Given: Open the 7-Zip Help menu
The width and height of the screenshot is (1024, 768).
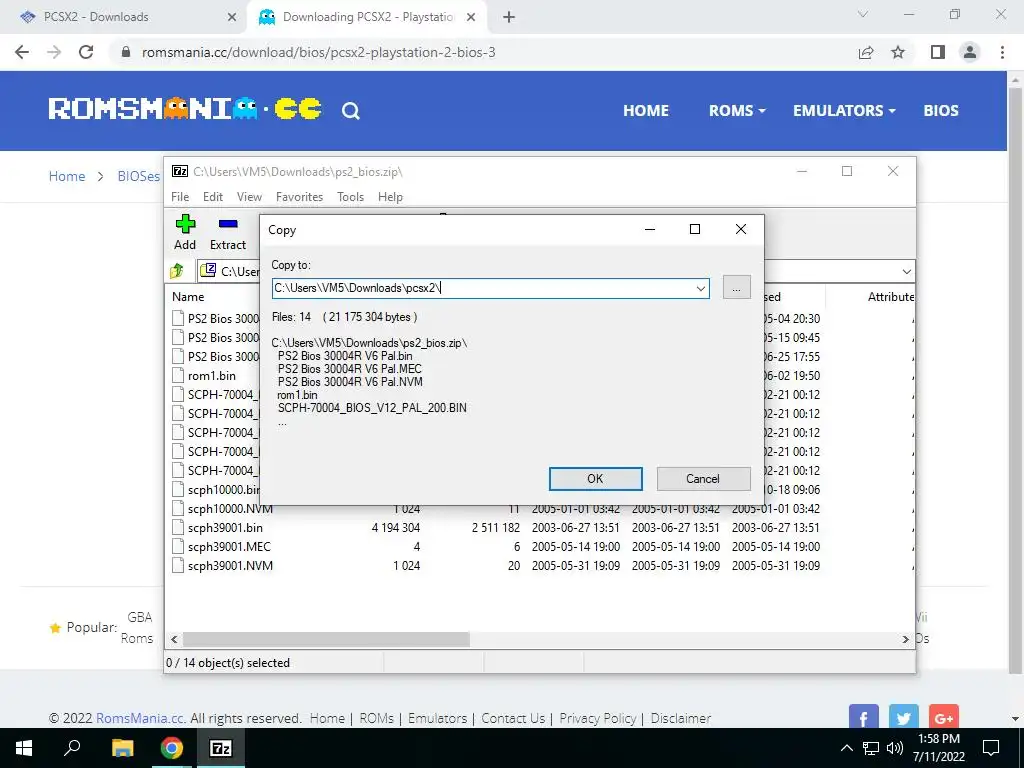Looking at the screenshot, I should (x=391, y=197).
